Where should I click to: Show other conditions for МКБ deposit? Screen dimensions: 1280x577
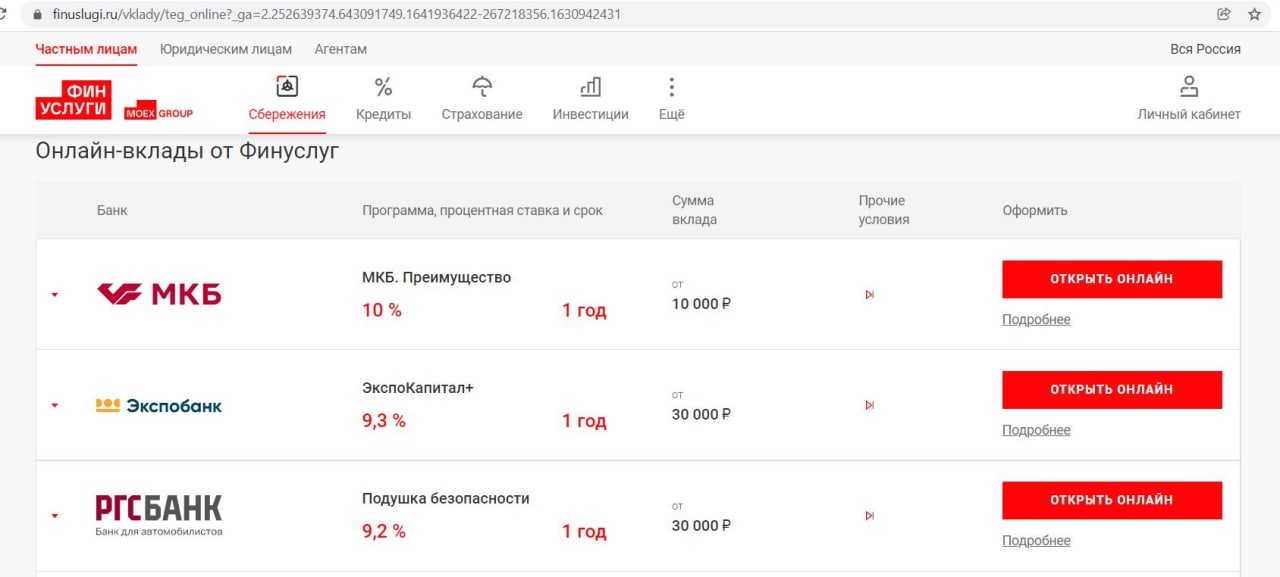[869, 294]
